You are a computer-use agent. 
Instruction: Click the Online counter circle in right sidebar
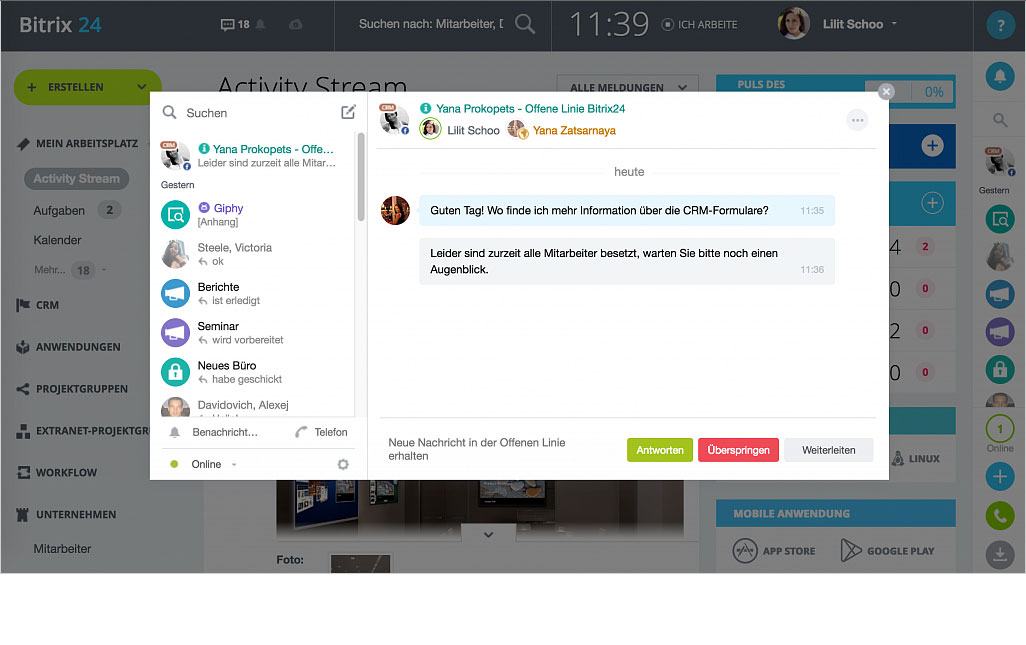pos(1000,429)
